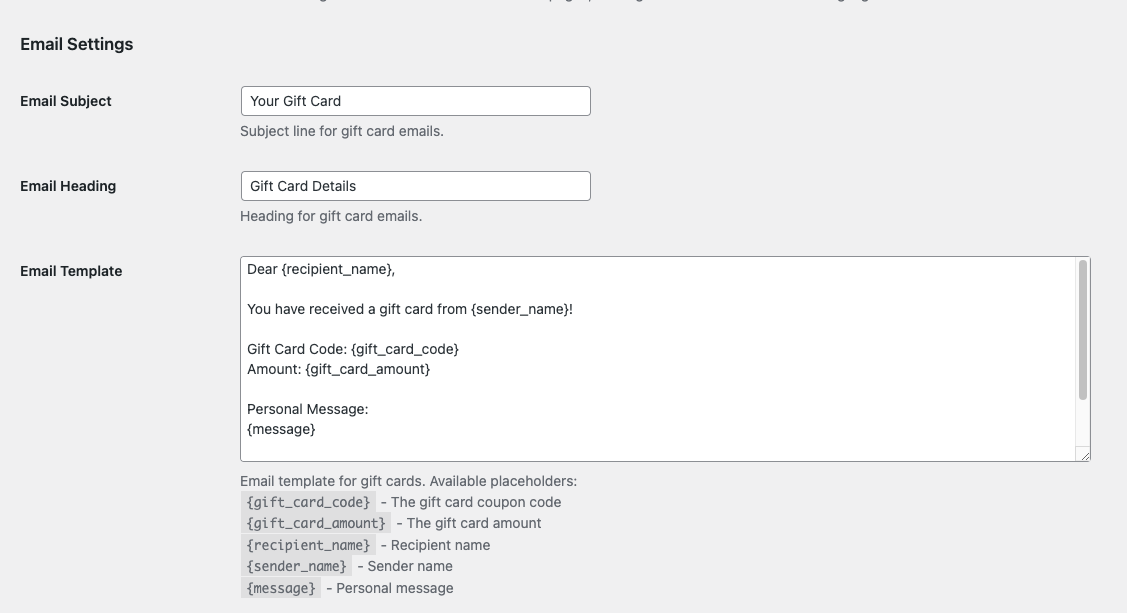Click the "You have received a gift card" line
This screenshot has height=613, width=1127.
point(410,309)
